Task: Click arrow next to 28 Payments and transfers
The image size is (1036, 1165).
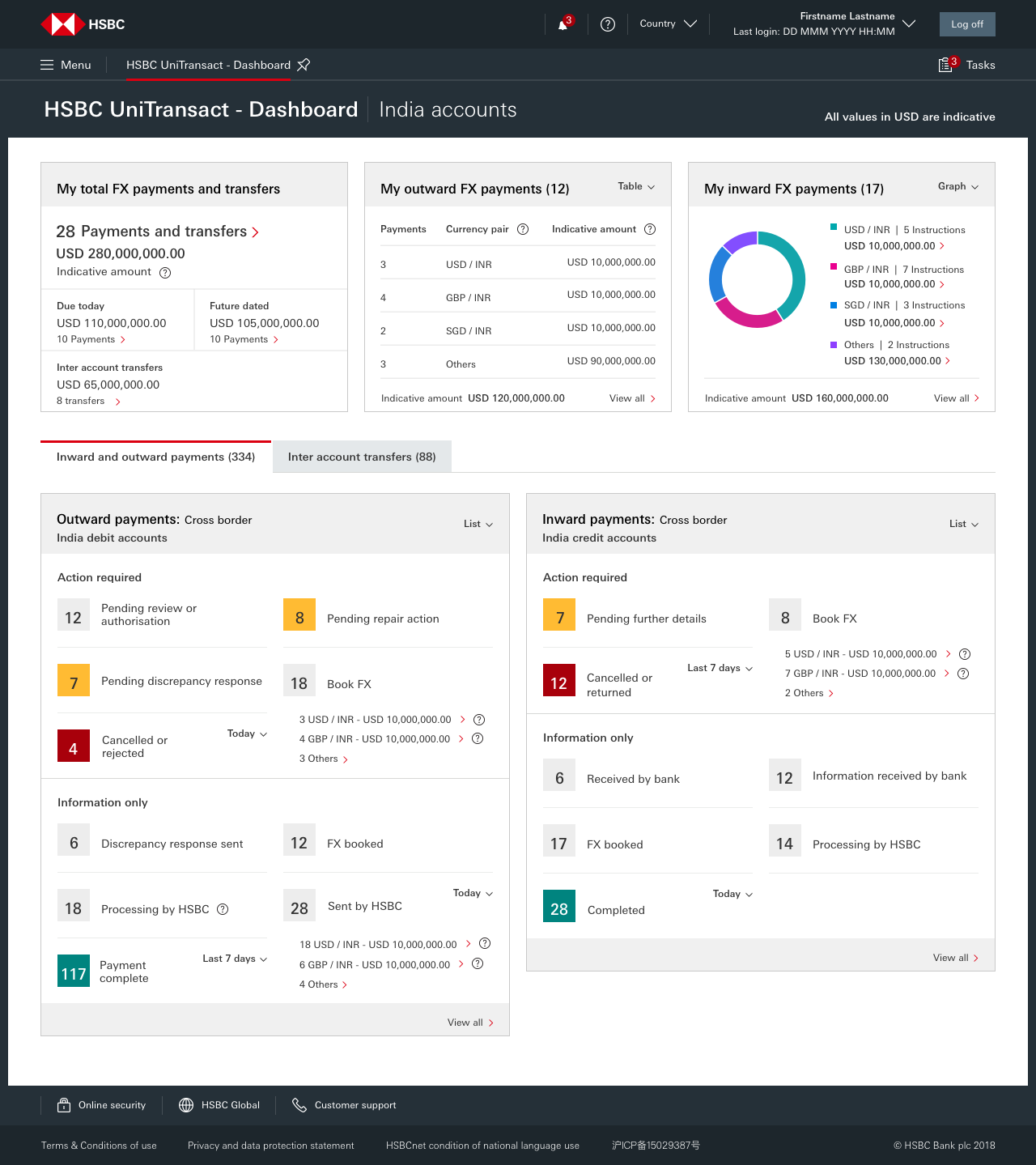Action: point(256,232)
